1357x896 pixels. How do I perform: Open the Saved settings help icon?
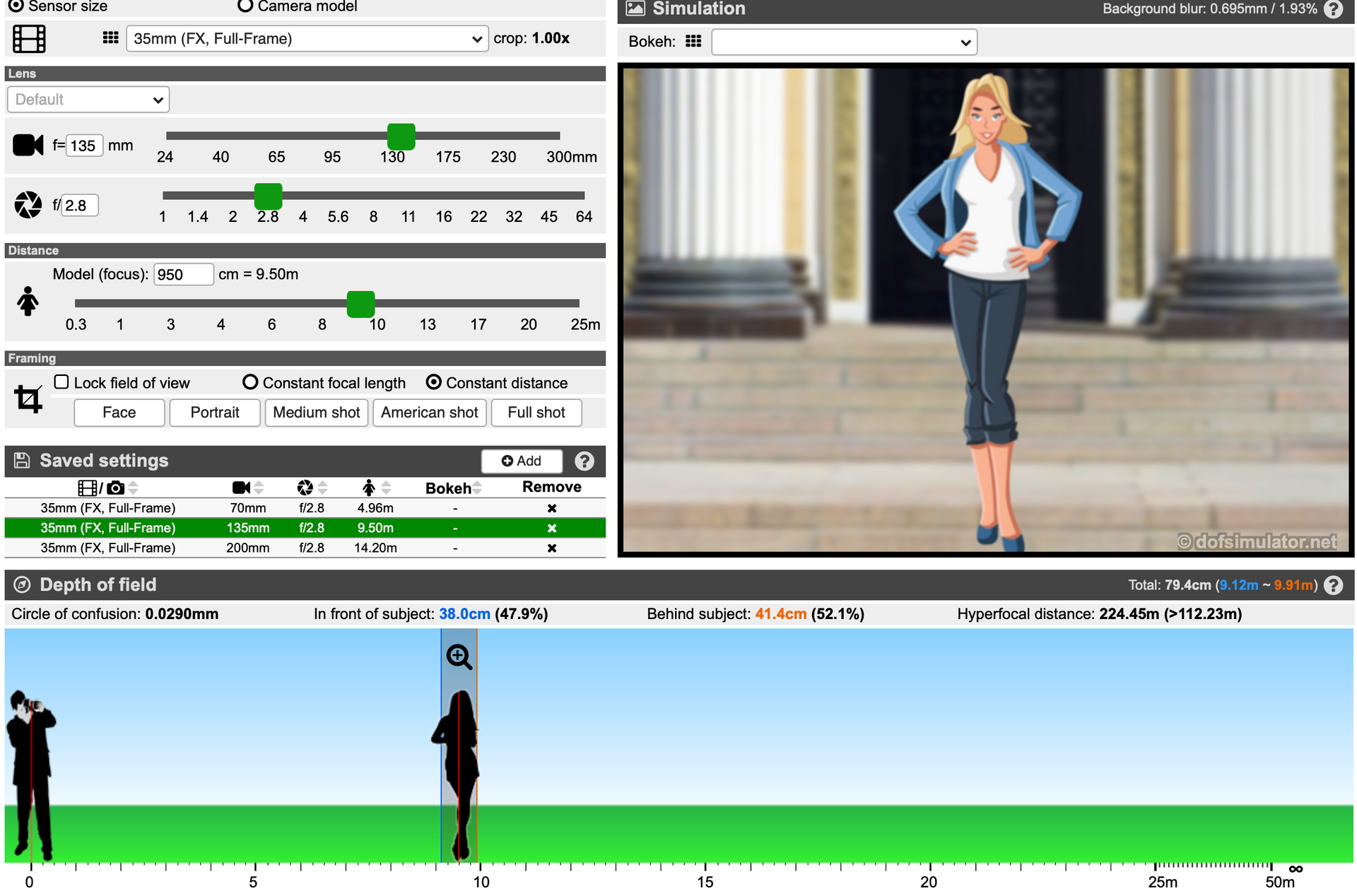[x=584, y=461]
